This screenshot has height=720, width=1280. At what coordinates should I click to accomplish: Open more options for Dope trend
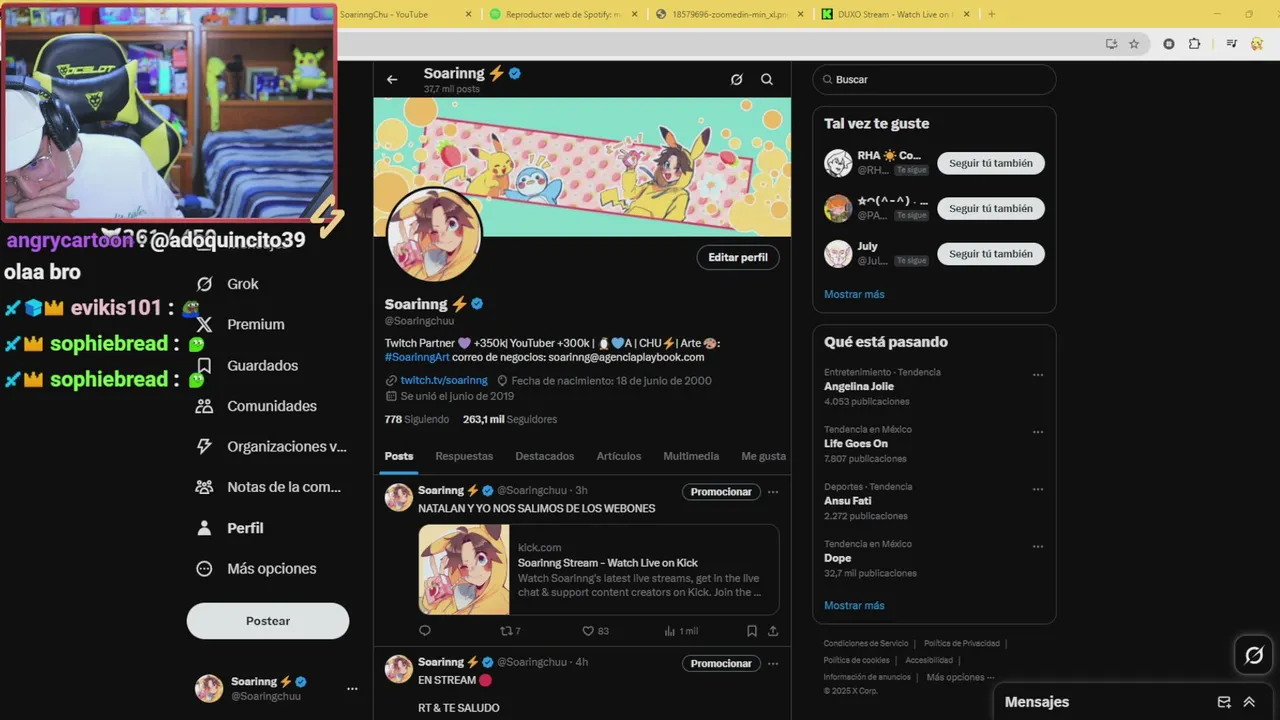[x=1038, y=547]
